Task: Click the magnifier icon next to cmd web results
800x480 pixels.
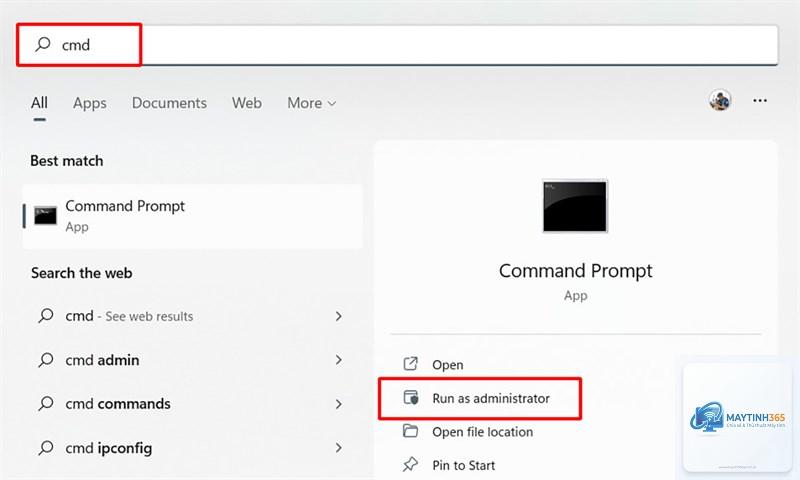Action: (x=46, y=316)
